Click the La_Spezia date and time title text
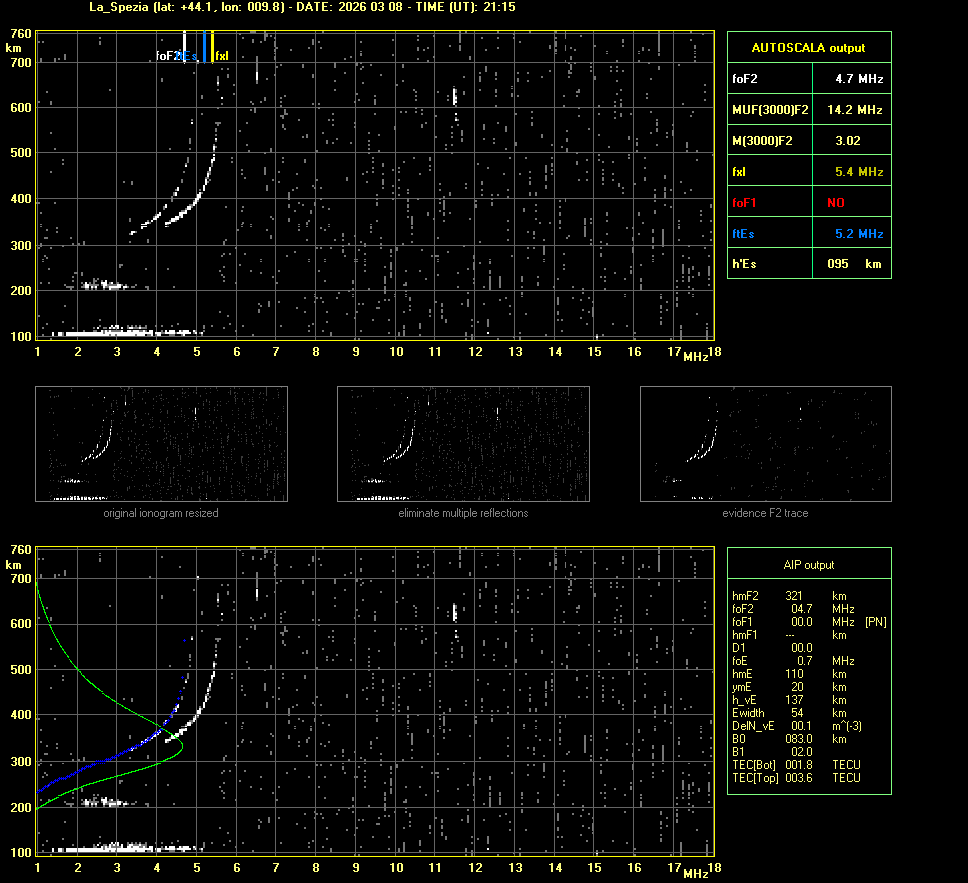This screenshot has width=968, height=883. 289,7
